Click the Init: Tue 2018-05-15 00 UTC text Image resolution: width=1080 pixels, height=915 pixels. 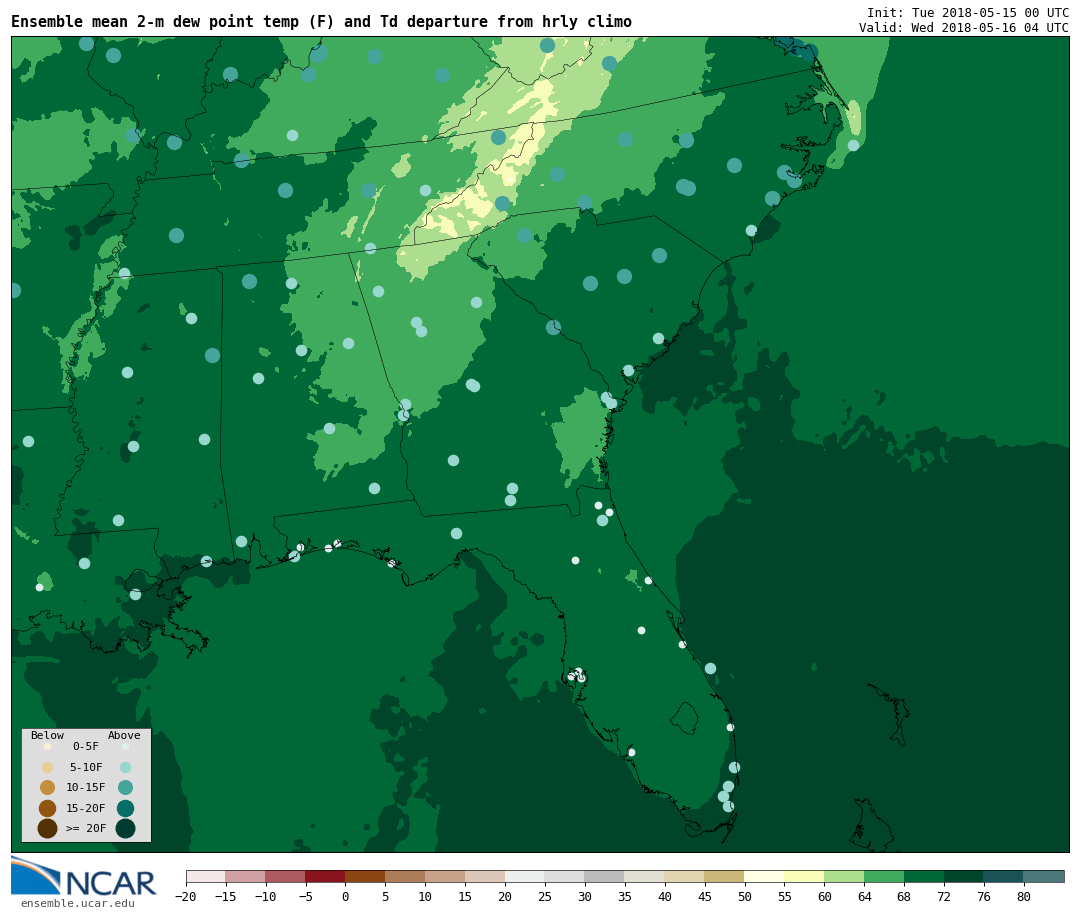968,12
